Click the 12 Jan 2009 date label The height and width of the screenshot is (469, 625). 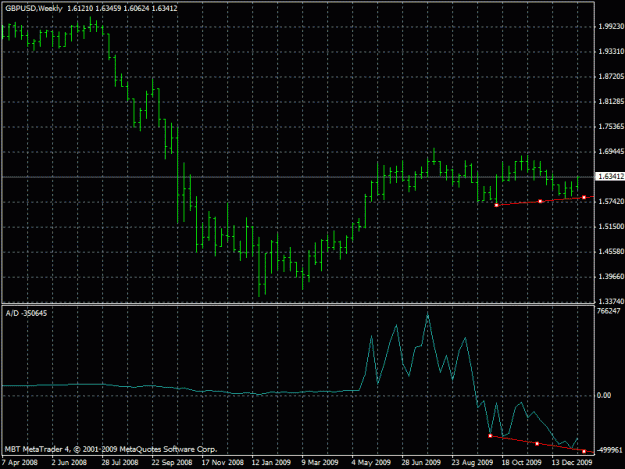271,462
